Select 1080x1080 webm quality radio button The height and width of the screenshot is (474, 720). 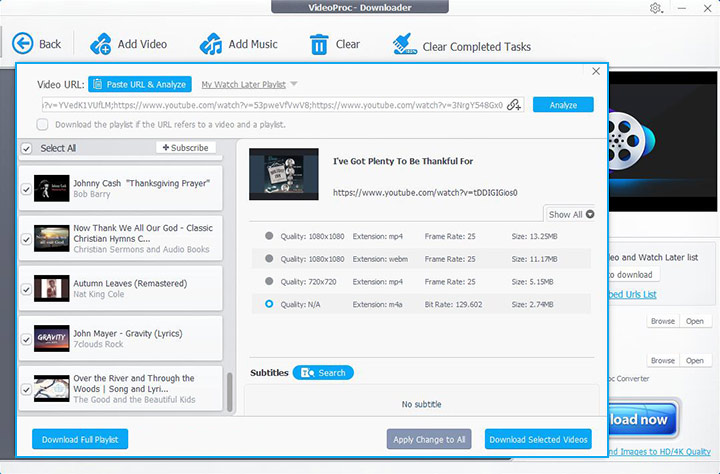(269, 259)
